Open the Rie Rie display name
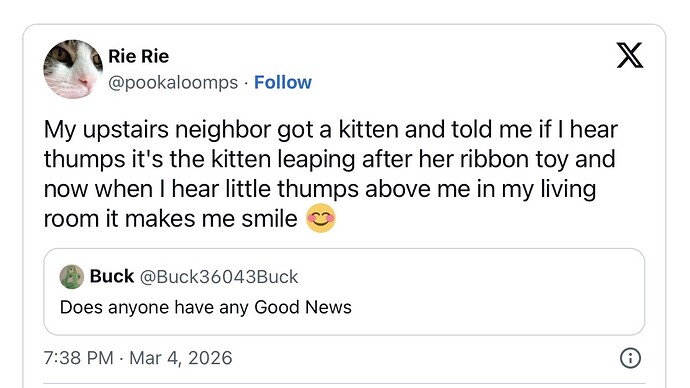This screenshot has height=388, width=690. (139, 56)
